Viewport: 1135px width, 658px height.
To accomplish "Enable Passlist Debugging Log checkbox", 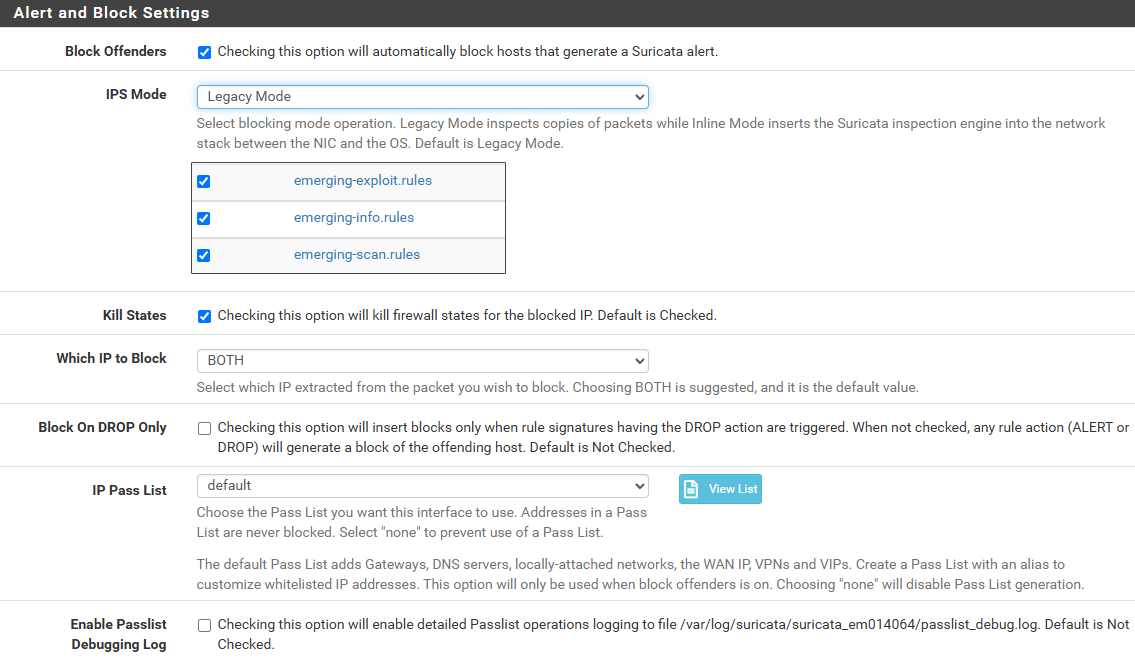I will pos(204,625).
